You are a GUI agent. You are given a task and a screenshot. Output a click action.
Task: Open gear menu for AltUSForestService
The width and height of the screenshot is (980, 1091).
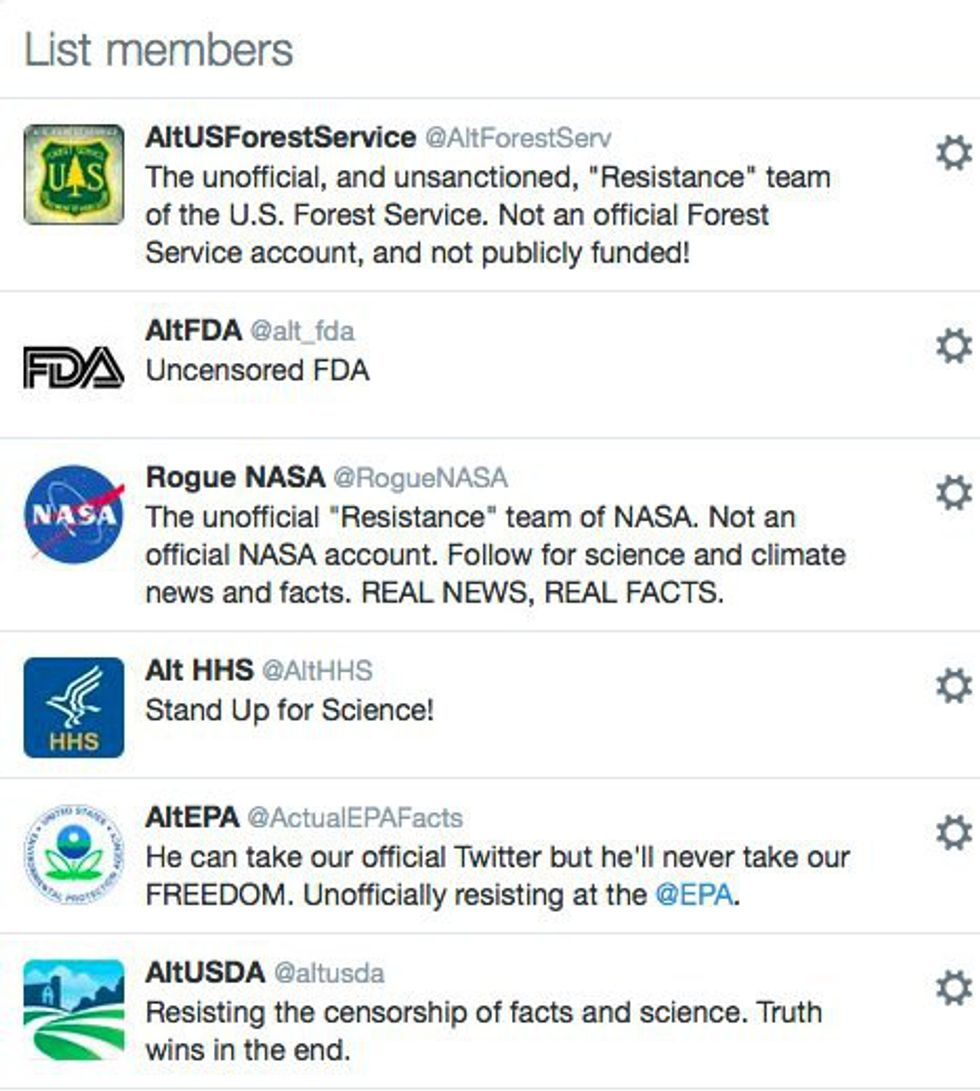point(953,154)
